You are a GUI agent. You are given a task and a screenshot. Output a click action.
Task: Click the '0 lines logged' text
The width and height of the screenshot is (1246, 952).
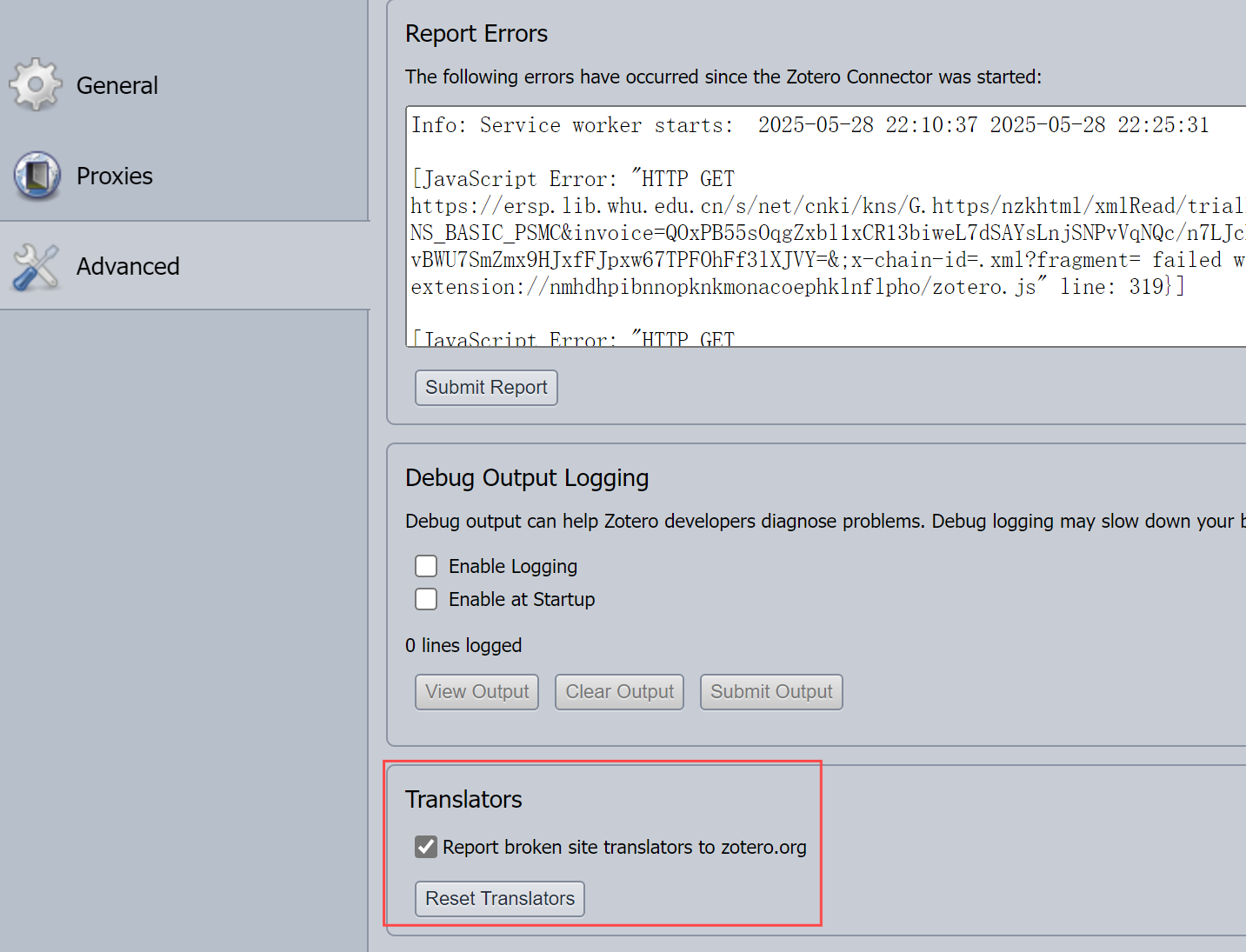tap(463, 645)
